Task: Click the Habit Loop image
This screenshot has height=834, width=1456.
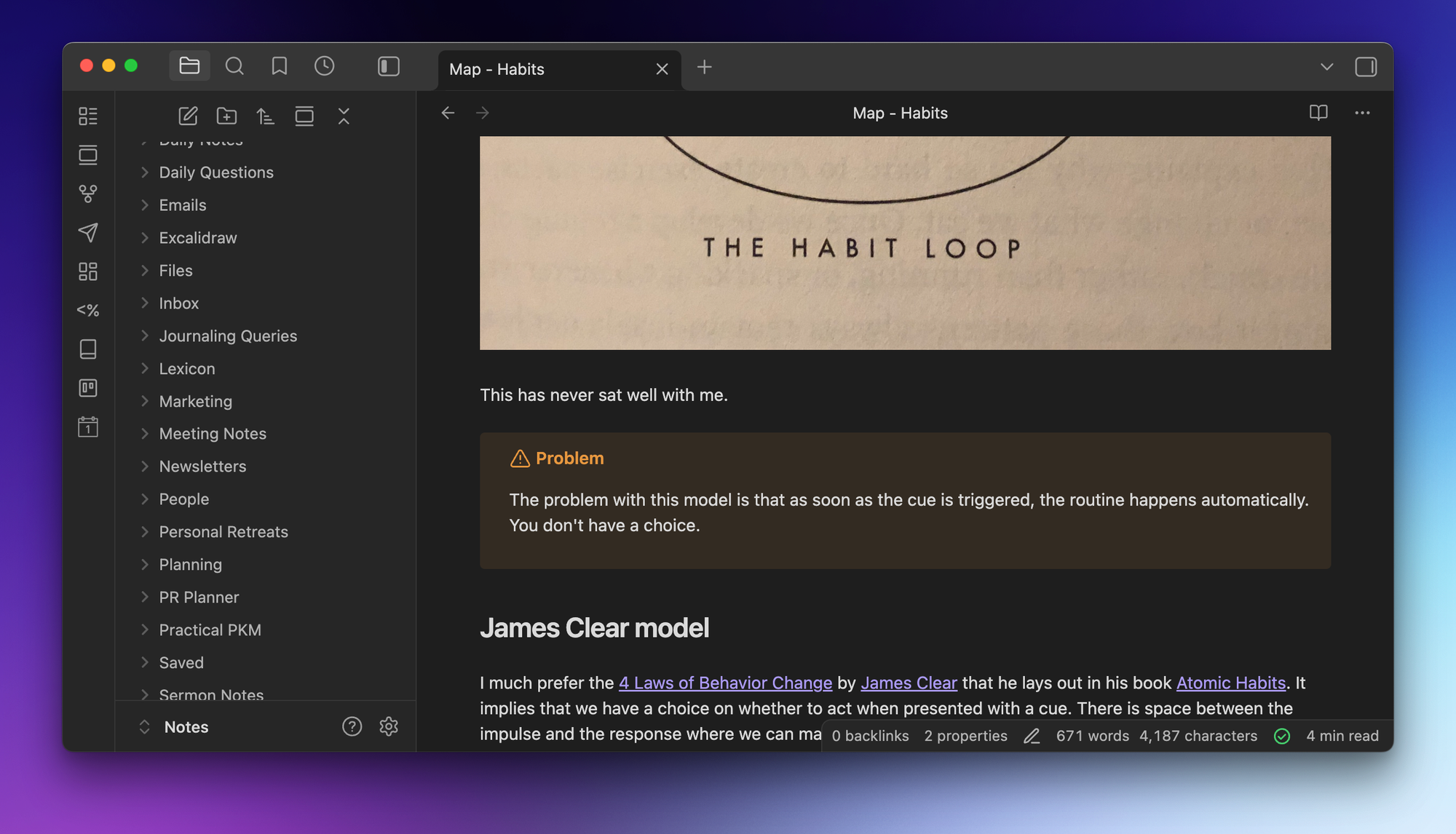Action: [905, 243]
